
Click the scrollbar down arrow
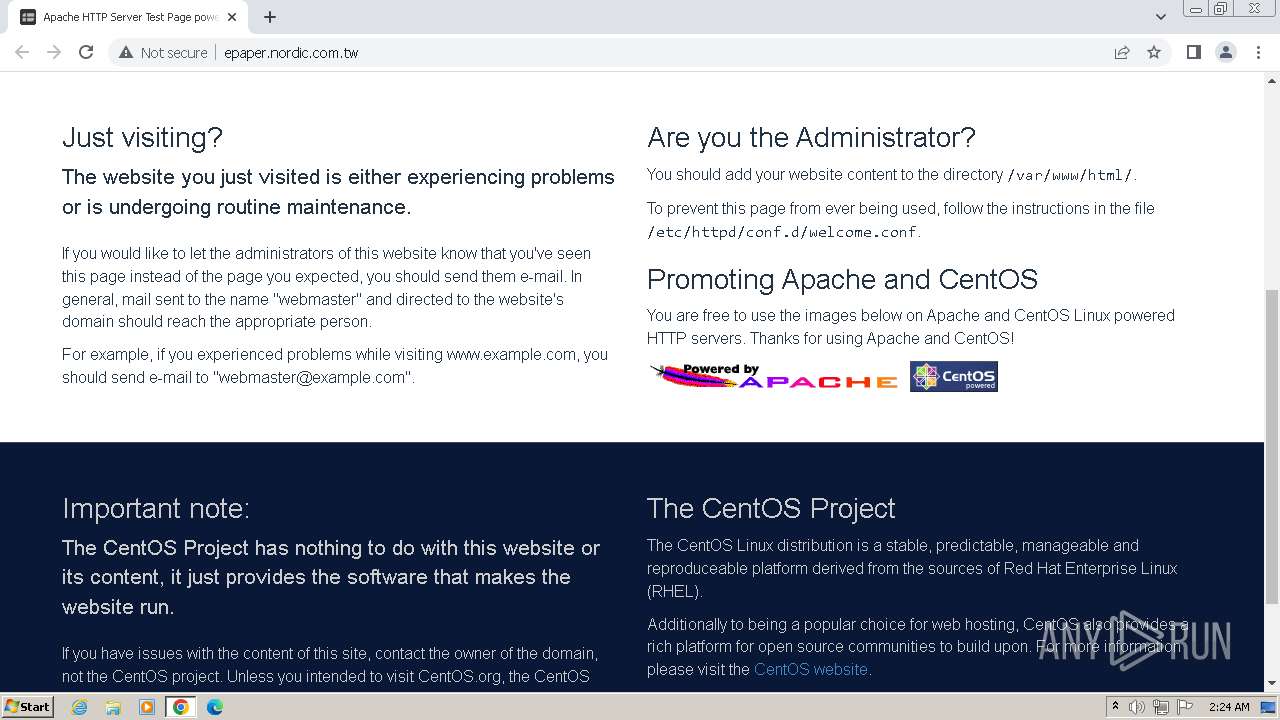point(1272,684)
